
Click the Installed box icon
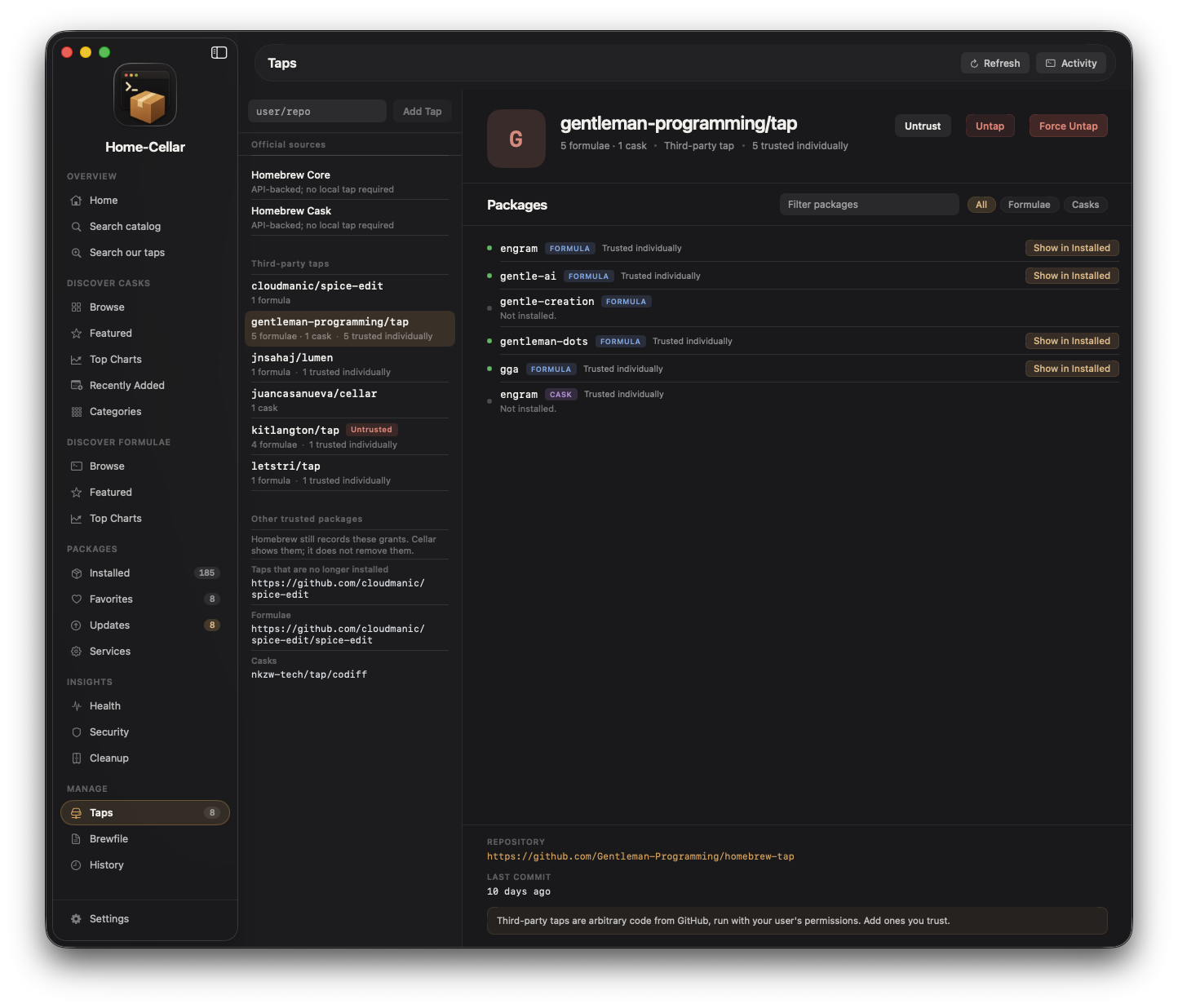pyautogui.click(x=76, y=573)
